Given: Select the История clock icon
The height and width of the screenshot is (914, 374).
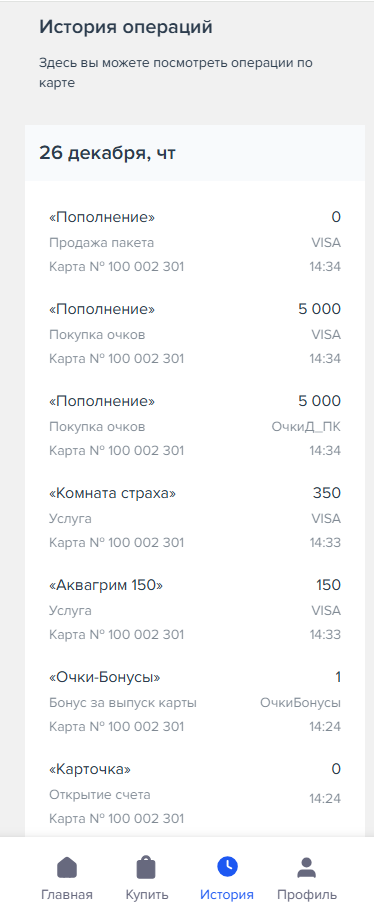Looking at the screenshot, I should pos(227,867).
